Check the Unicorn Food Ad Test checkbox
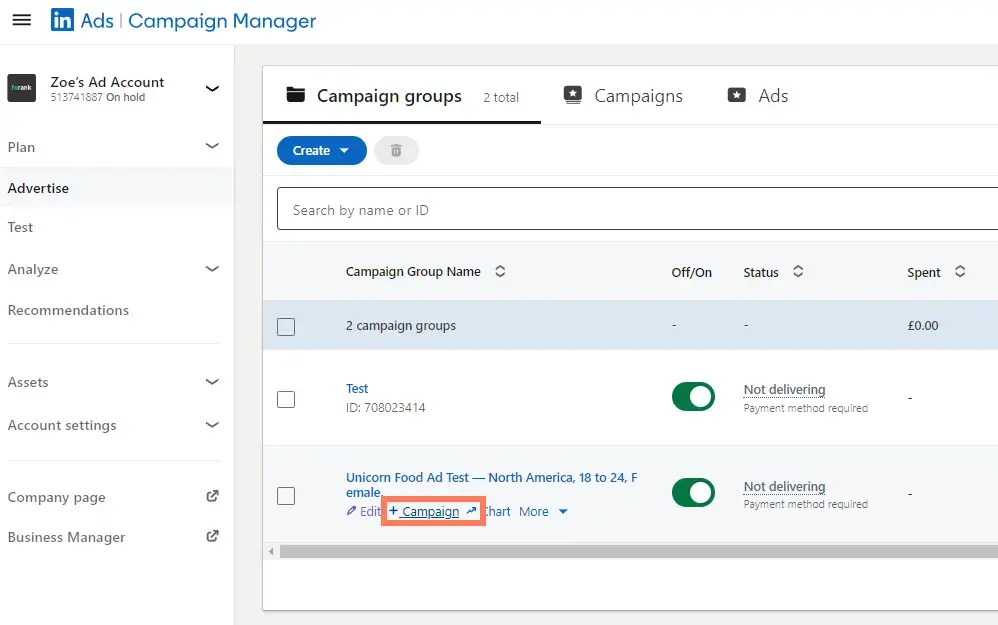The width and height of the screenshot is (998, 625). click(286, 495)
